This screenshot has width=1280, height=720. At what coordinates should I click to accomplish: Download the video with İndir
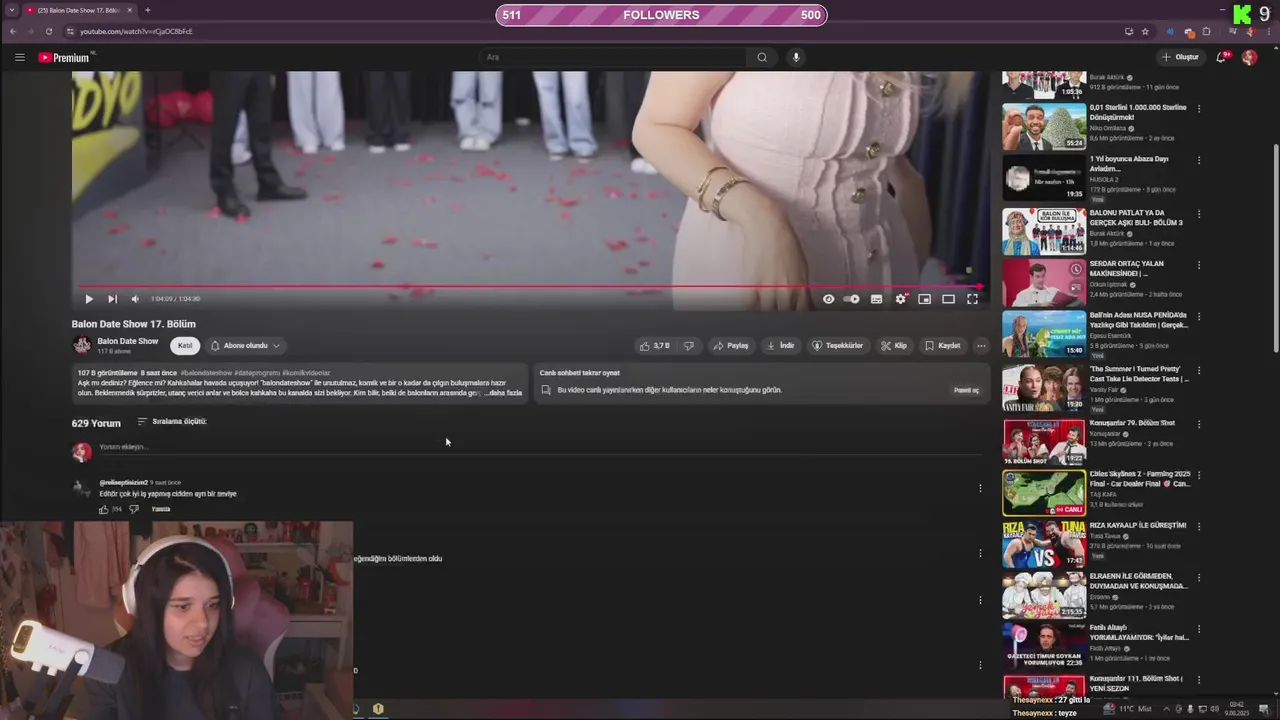tap(780, 345)
